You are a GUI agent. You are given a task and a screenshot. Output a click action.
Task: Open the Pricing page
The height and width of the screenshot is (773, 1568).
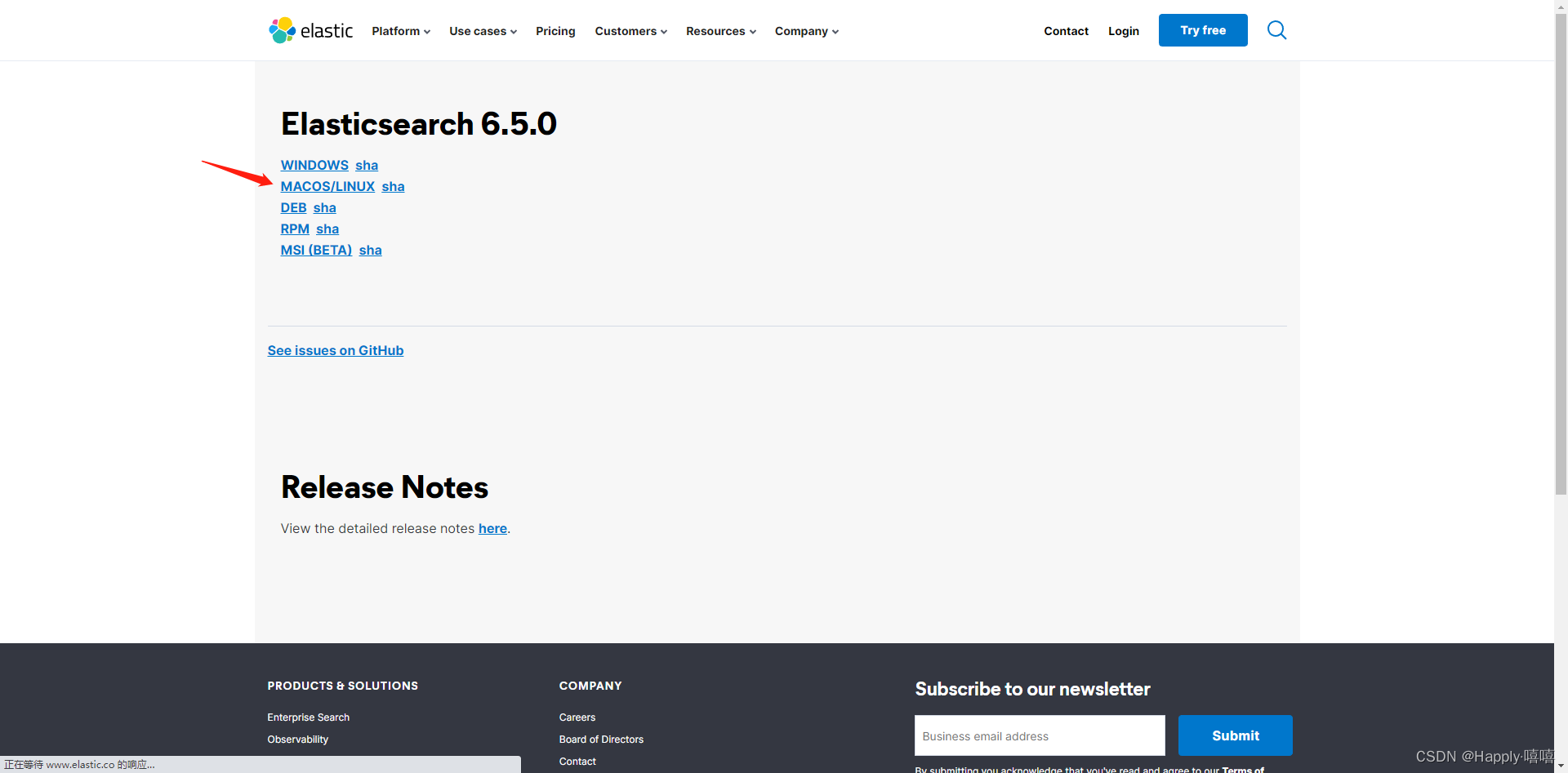coord(555,31)
